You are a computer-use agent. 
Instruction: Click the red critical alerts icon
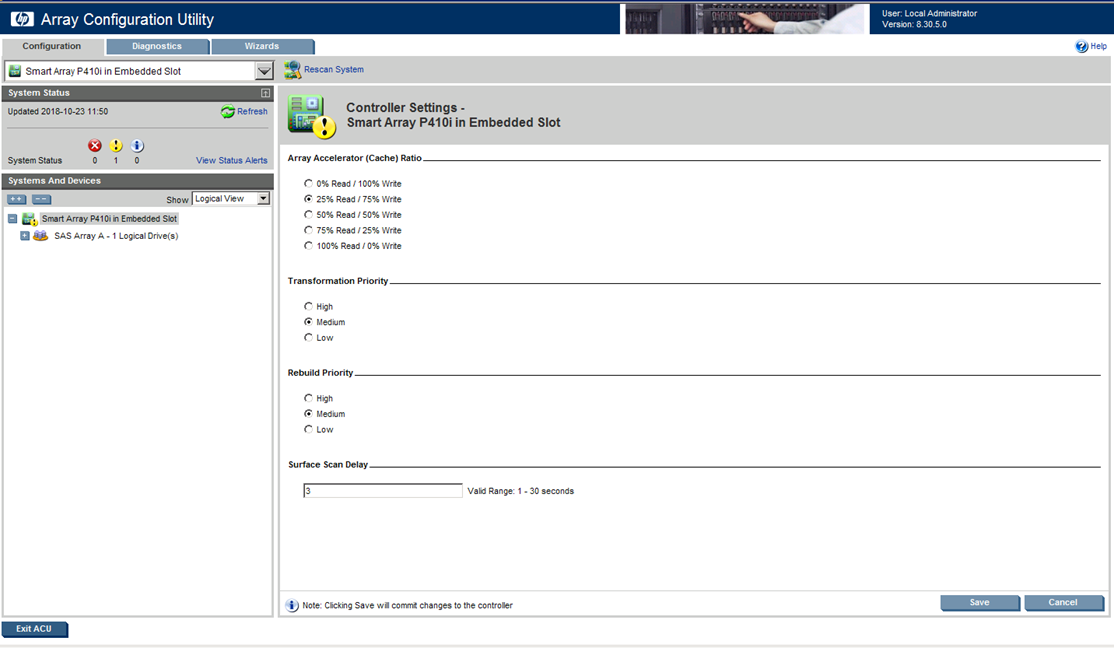(x=94, y=146)
